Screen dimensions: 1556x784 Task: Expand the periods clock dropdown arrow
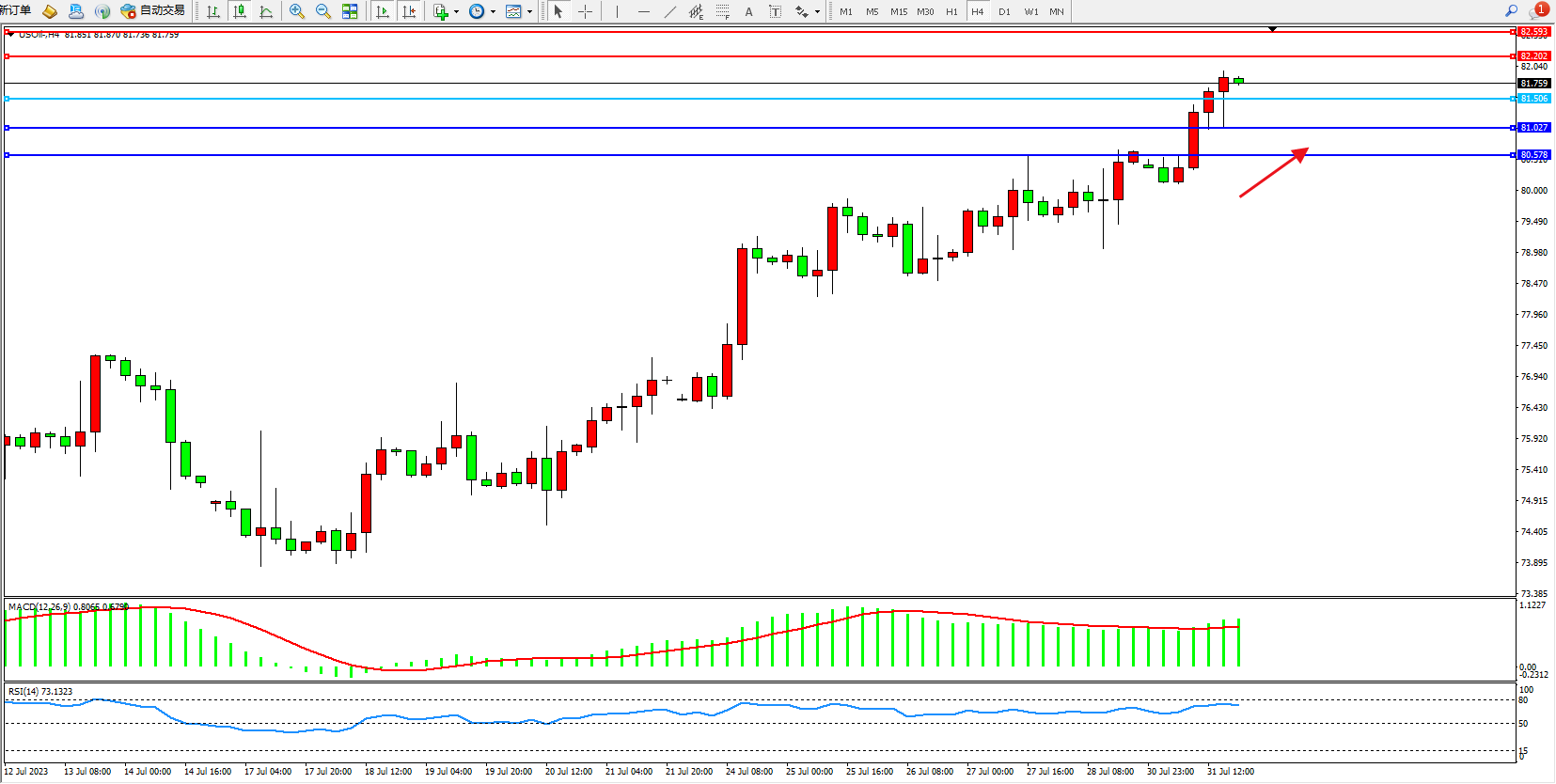tap(493, 12)
